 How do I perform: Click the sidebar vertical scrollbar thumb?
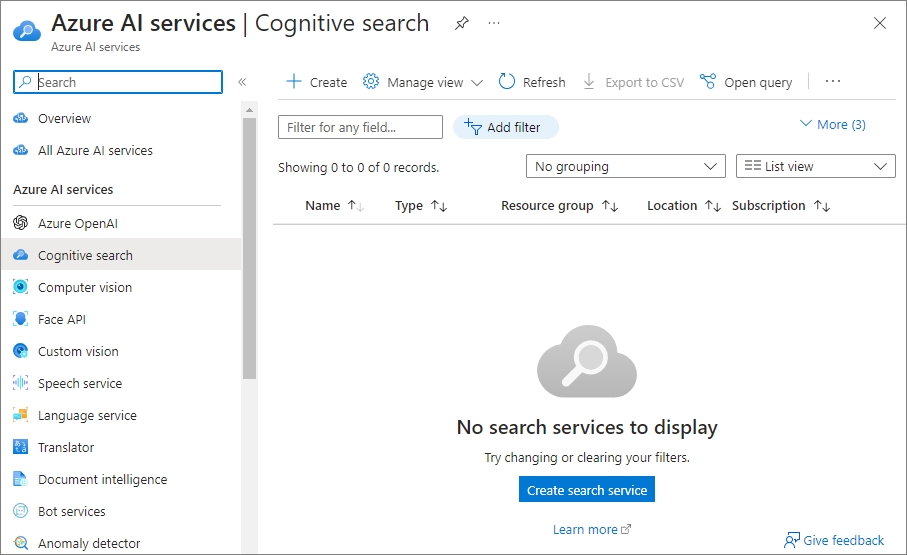[x=249, y=248]
